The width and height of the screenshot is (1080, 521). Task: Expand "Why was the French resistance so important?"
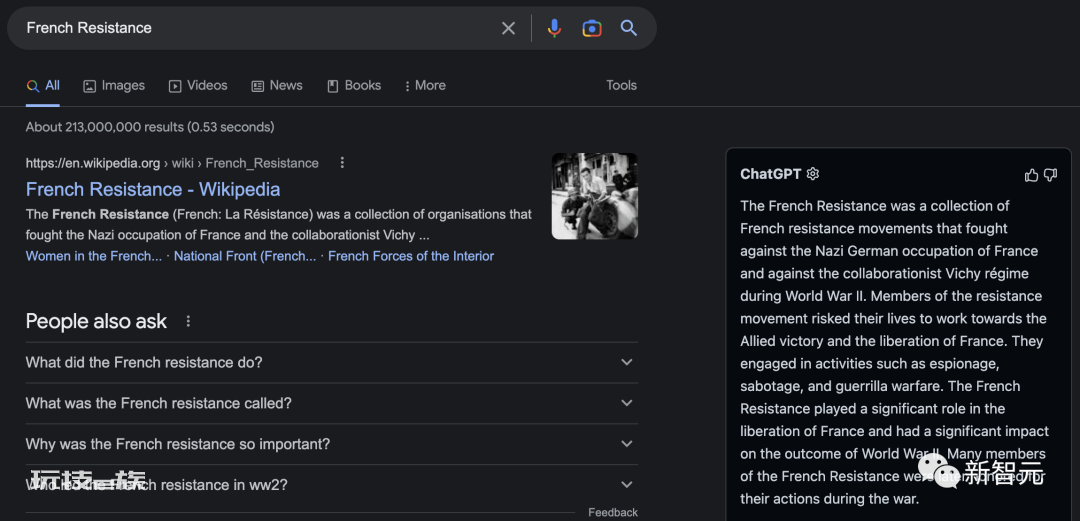pyautogui.click(x=331, y=444)
